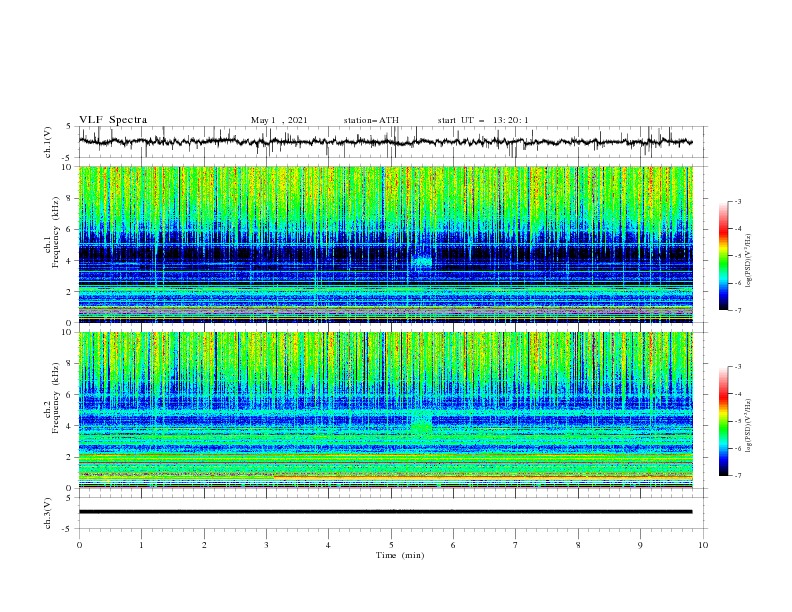Click the ch.2 spectrogram color scale bar
This screenshot has width=792, height=612.
point(724,421)
